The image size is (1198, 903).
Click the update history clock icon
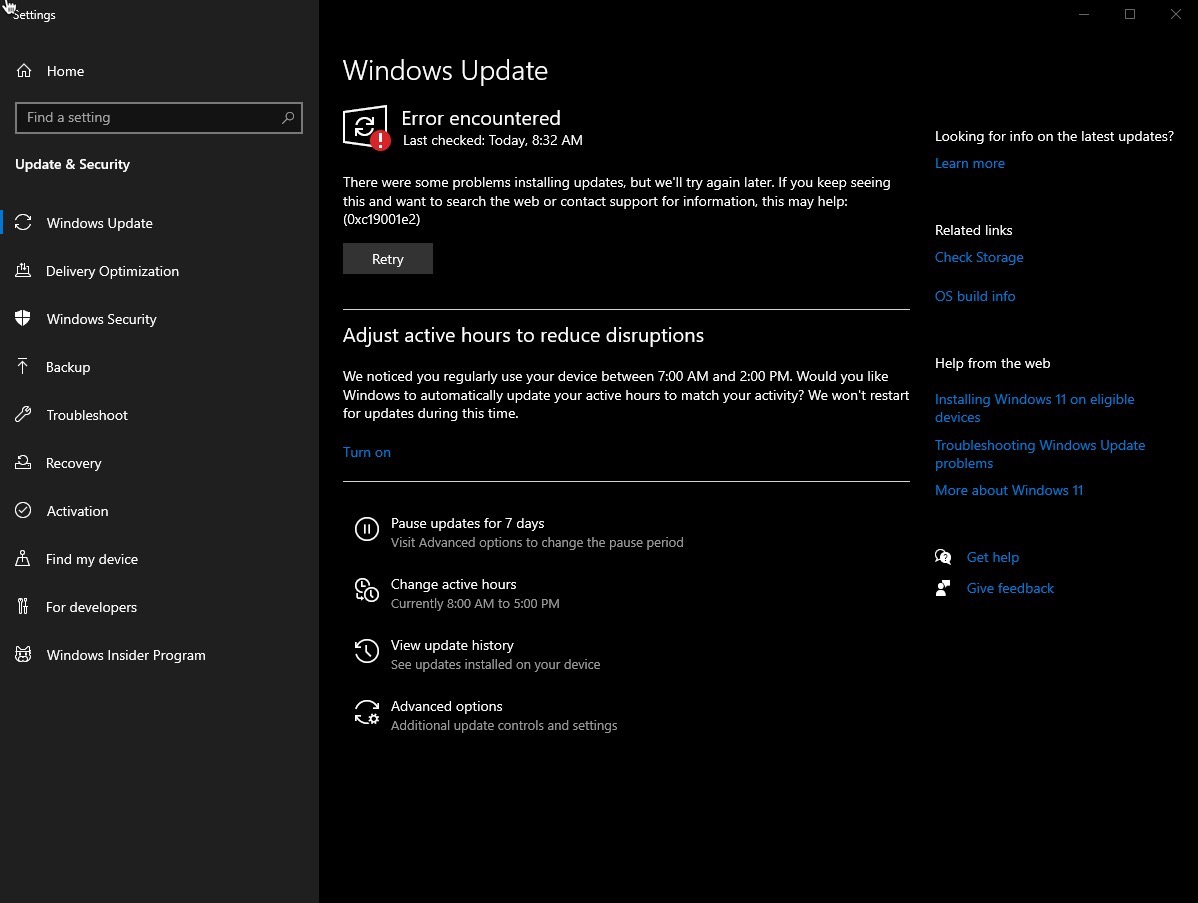point(367,651)
